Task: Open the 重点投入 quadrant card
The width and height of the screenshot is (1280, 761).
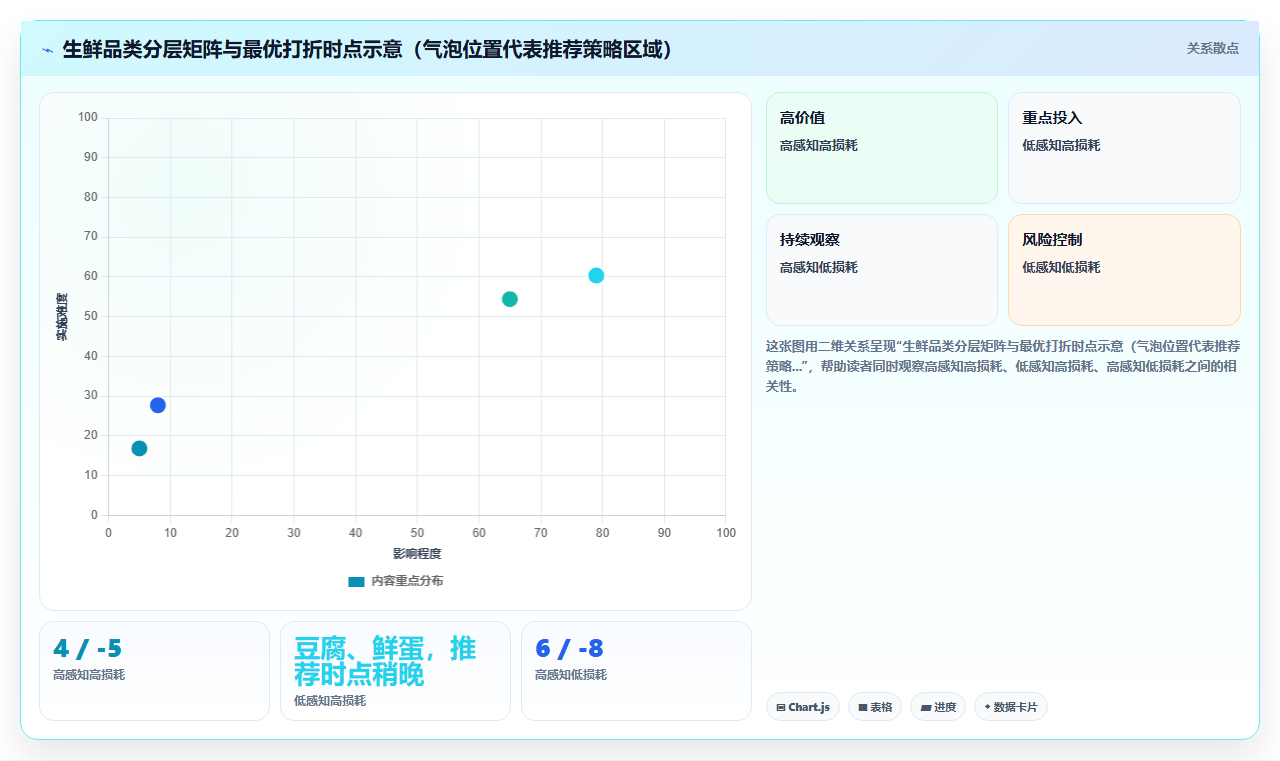Action: click(1124, 148)
